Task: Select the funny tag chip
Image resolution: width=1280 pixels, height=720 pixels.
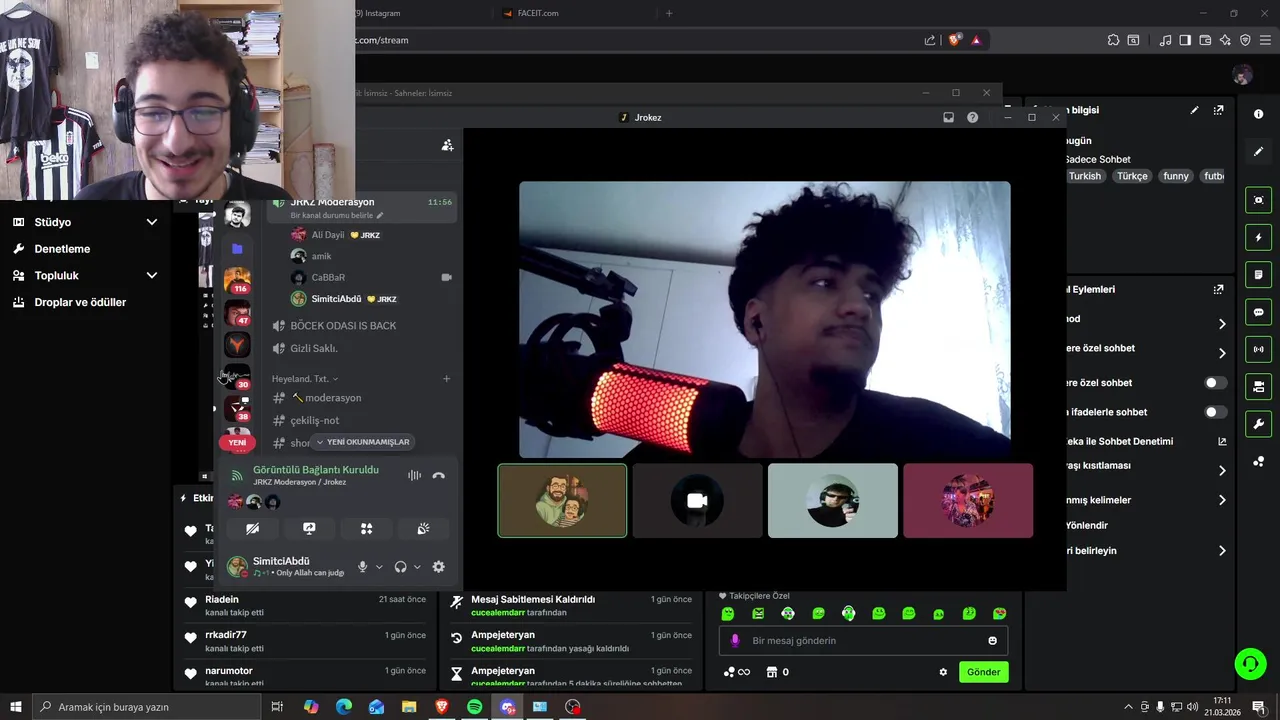Action: 1176,176
